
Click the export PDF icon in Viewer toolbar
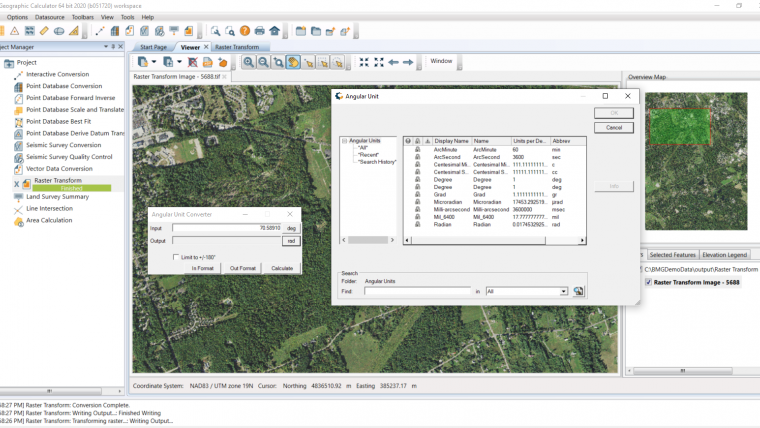click(207, 62)
